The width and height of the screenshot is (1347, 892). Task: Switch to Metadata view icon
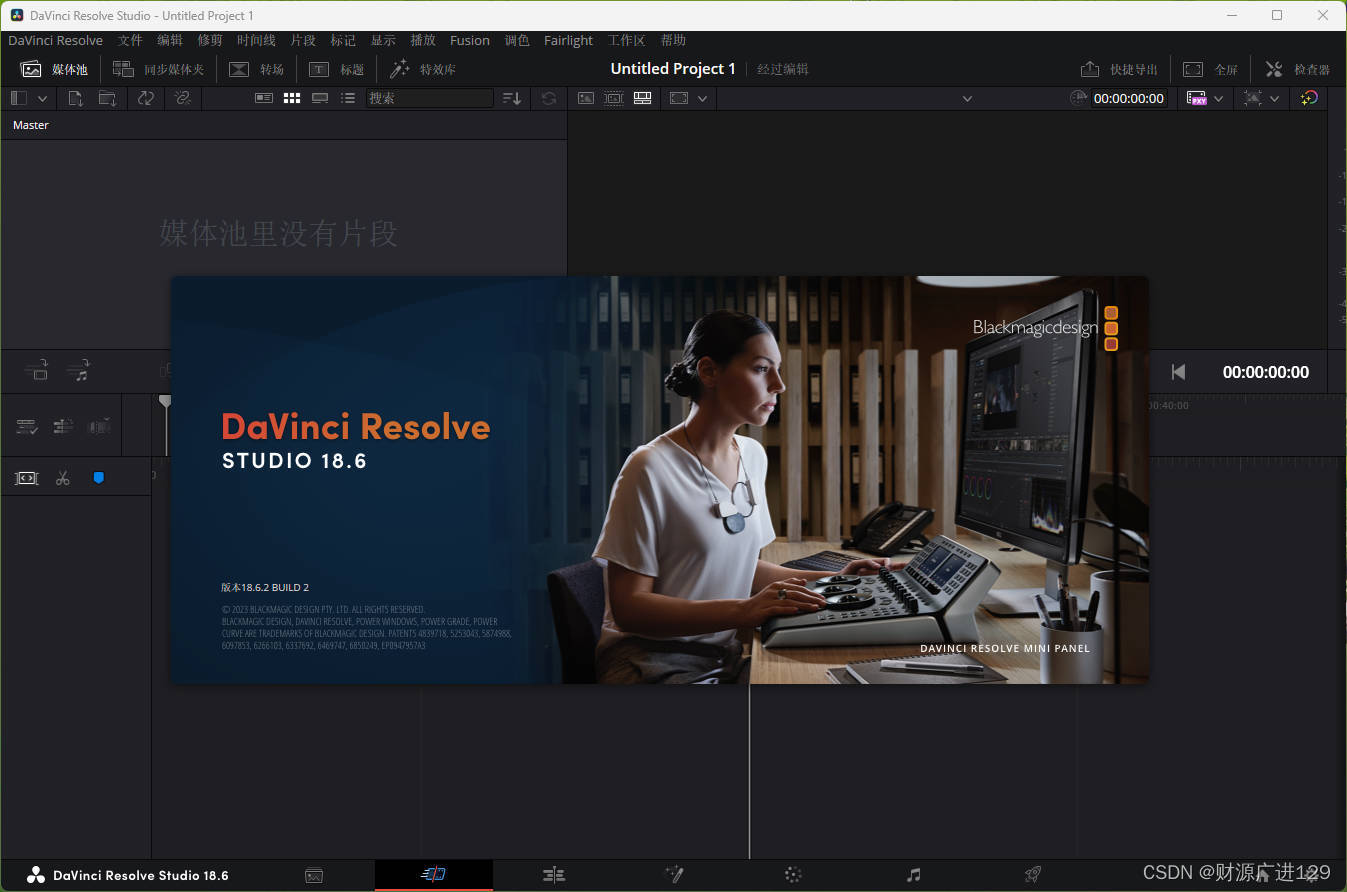[263, 98]
